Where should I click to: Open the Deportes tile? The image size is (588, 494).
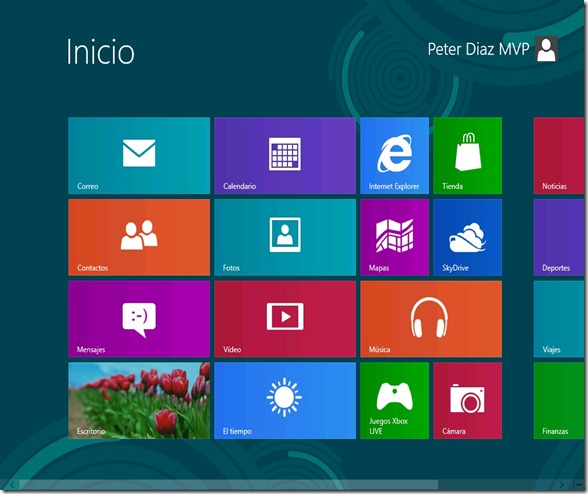(559, 237)
